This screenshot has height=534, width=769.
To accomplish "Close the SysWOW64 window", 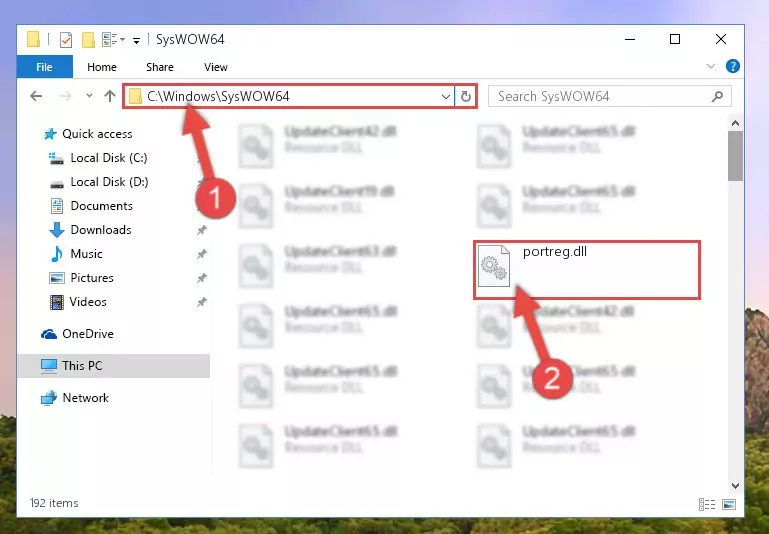I will click(x=720, y=39).
